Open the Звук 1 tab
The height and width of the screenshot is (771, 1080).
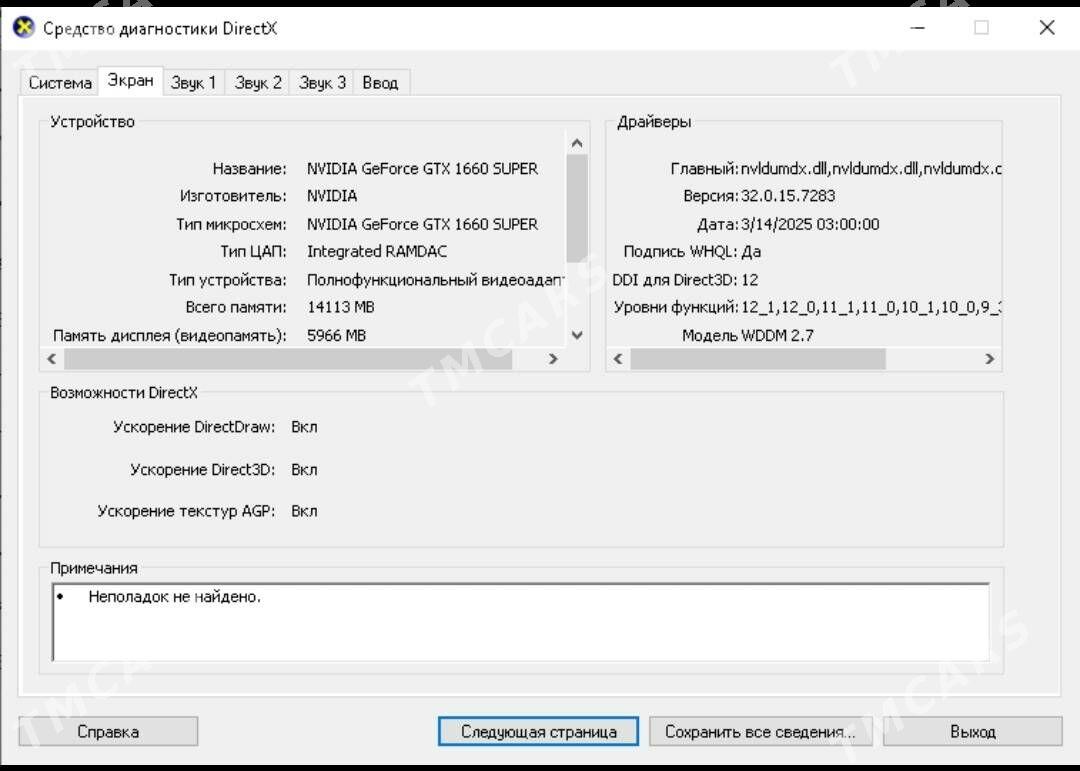[194, 83]
